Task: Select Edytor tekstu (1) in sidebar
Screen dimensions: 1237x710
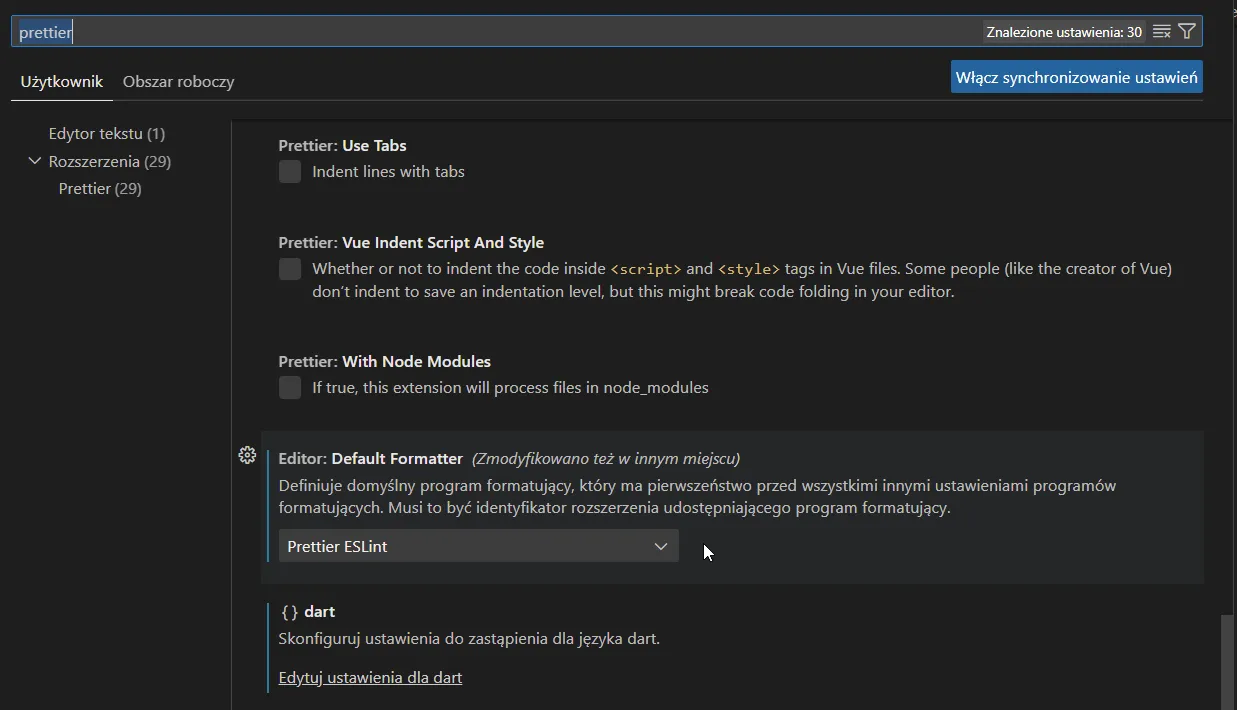Action: click(107, 134)
